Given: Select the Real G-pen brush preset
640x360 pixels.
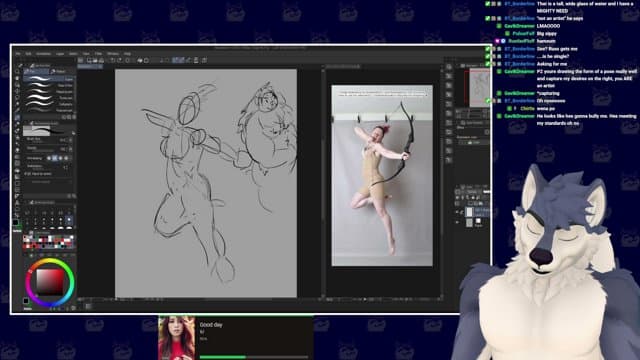Looking at the screenshot, I should [x=48, y=85].
